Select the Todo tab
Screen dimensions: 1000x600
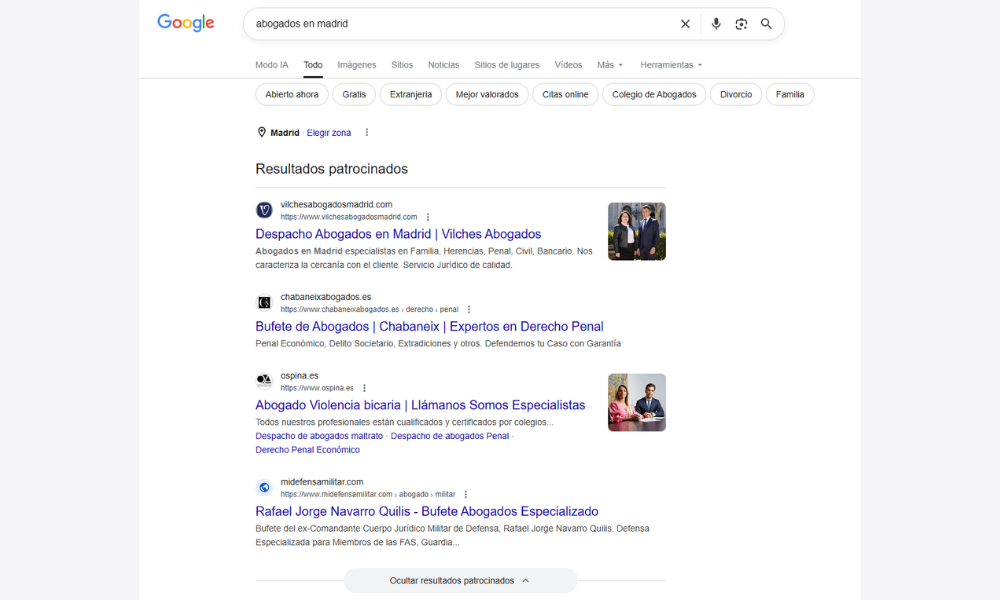point(312,65)
